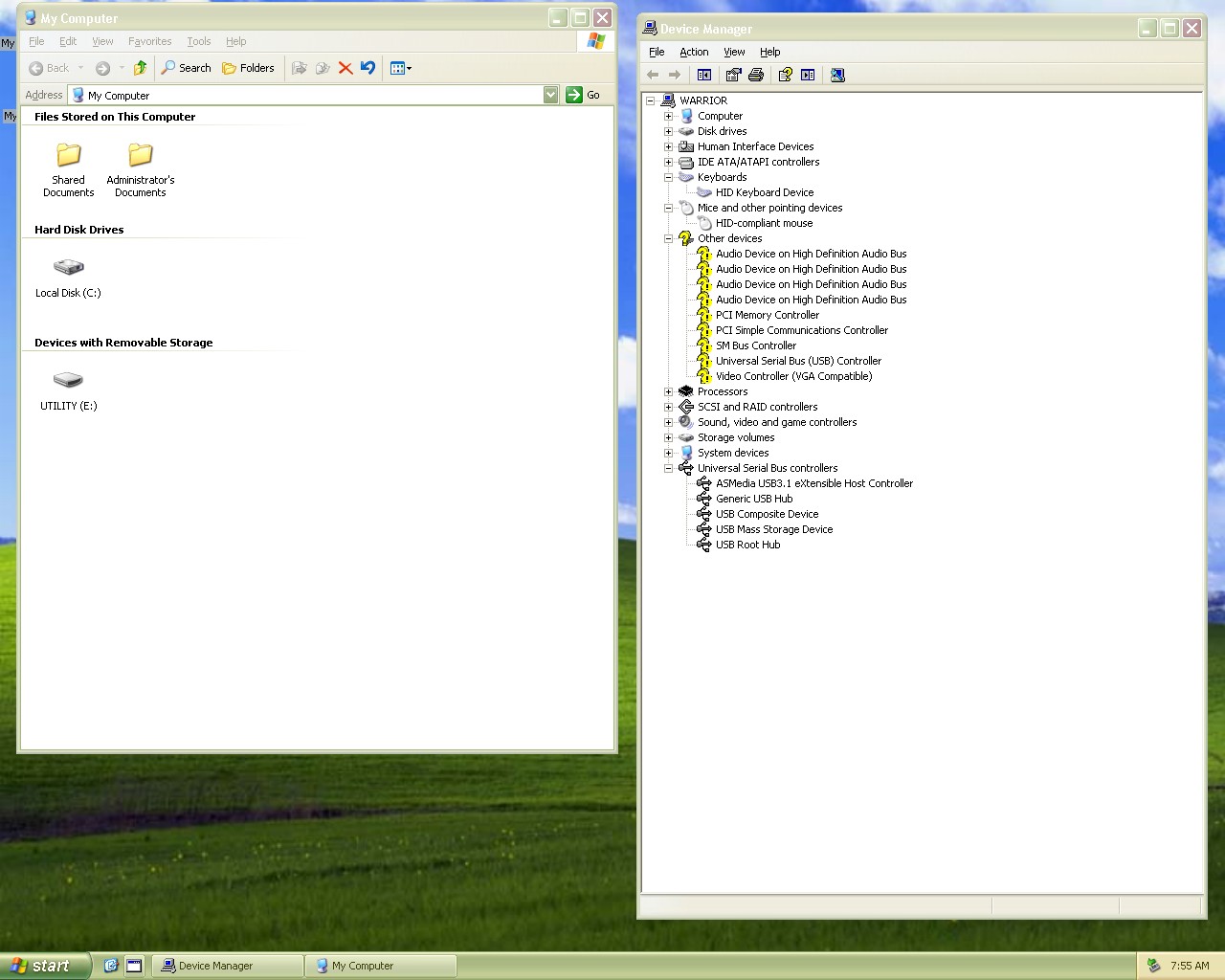Click the Search button in My Computer
This screenshot has width=1225, height=980.
pyautogui.click(x=186, y=68)
